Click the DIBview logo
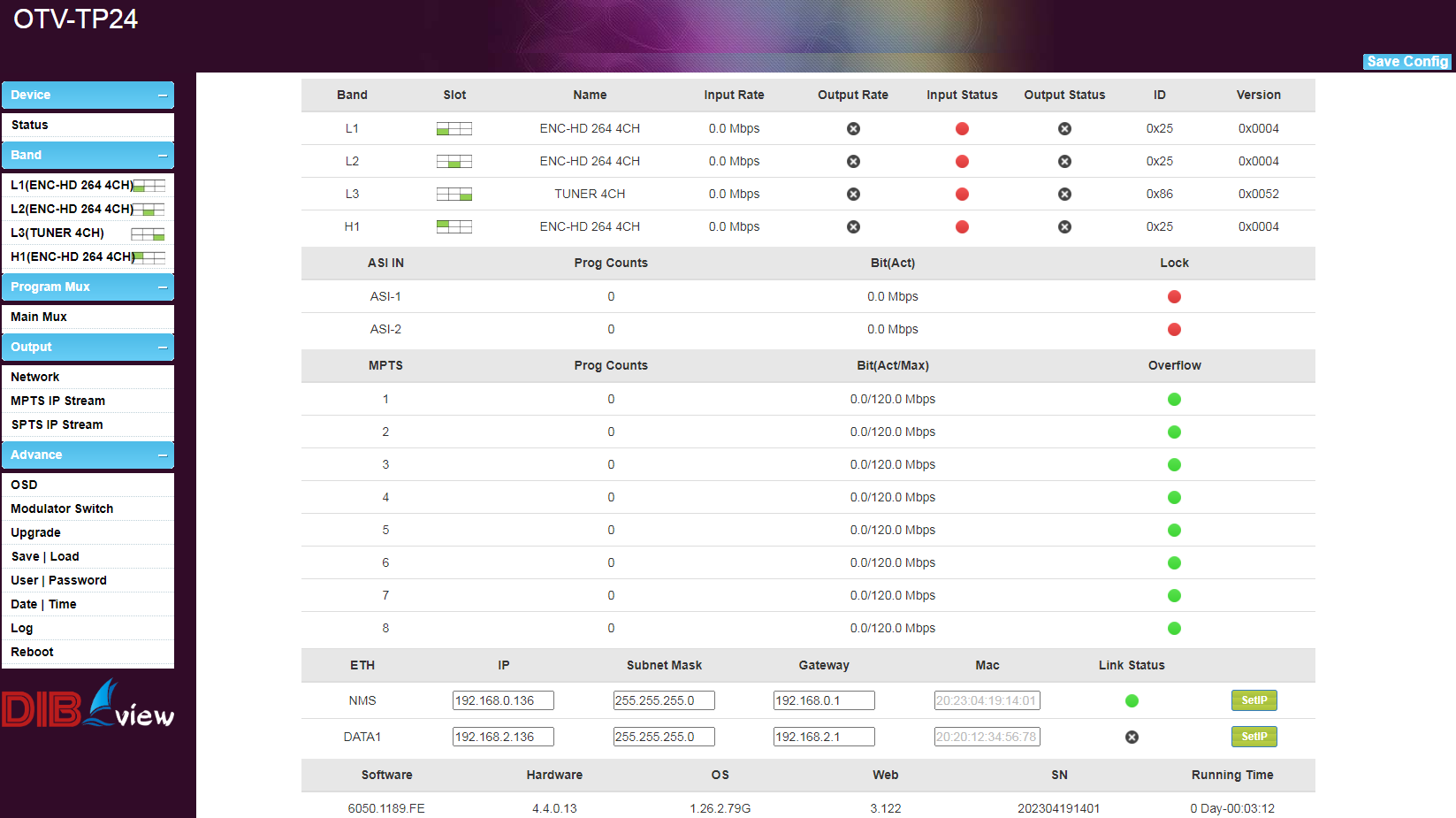 coord(88,705)
